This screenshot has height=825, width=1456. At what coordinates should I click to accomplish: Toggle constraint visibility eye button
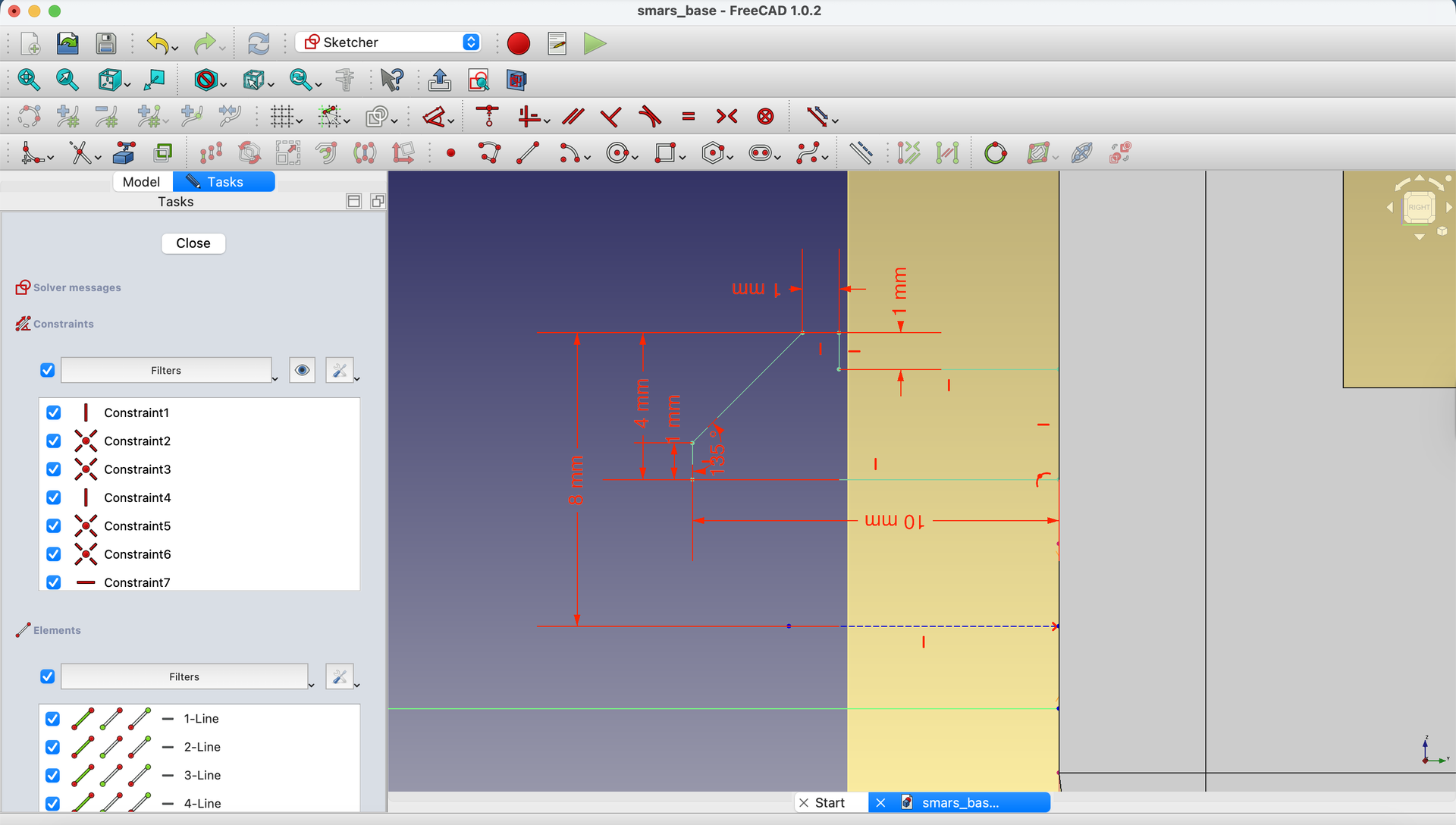pos(302,370)
